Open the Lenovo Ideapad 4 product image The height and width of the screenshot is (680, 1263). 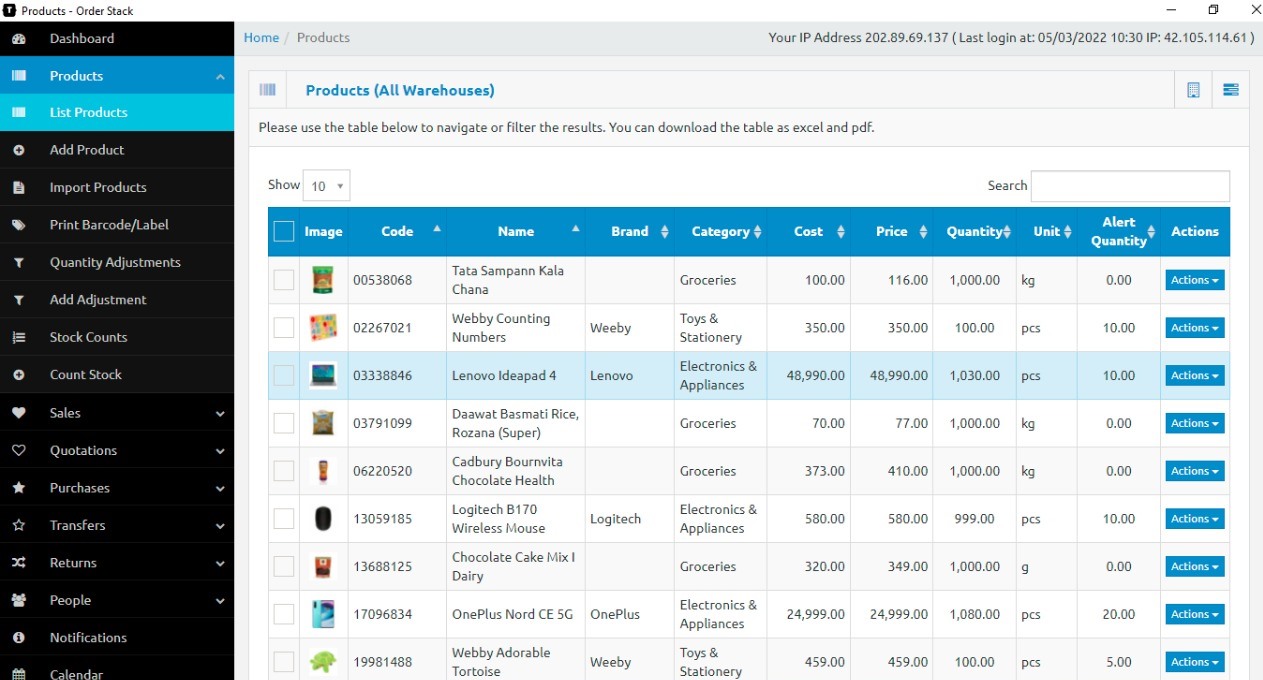click(x=323, y=376)
